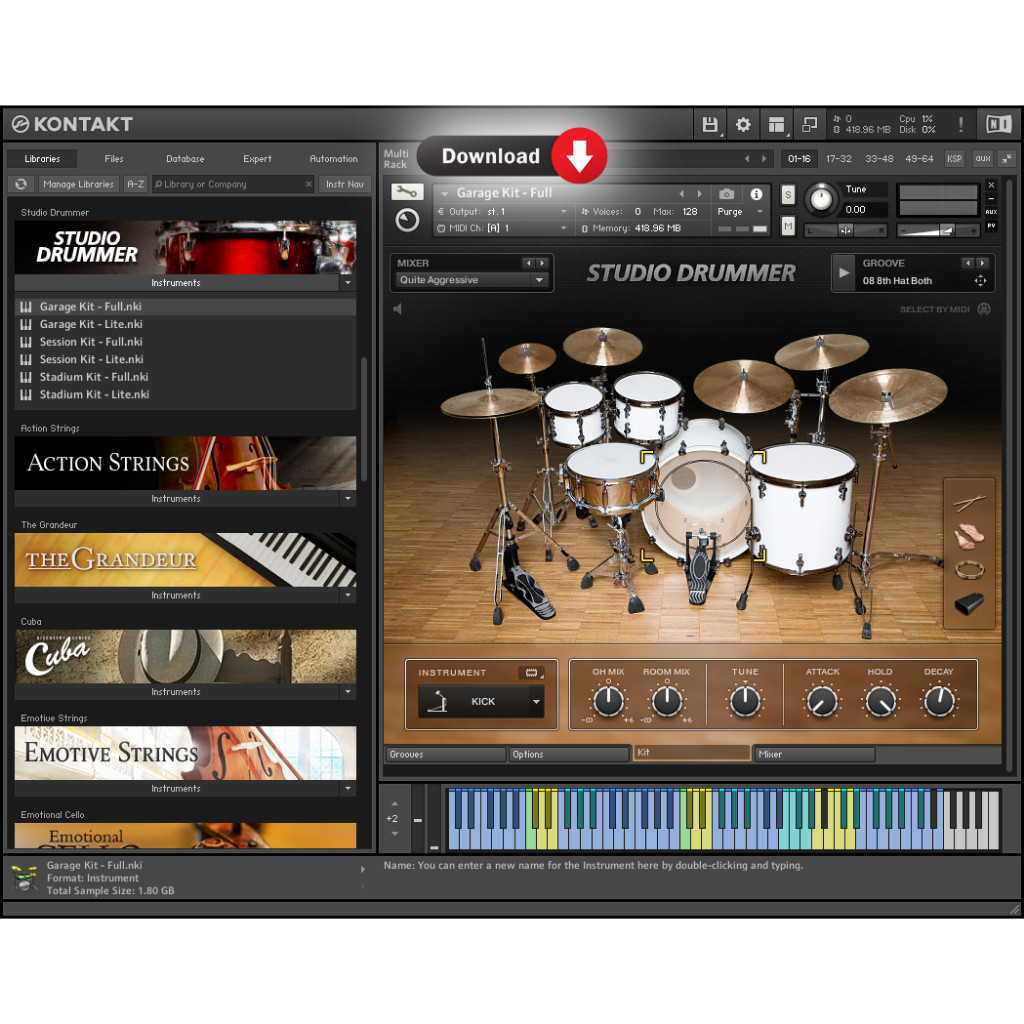Open the Quite Aggressive mixer preset dropdown
The image size is (1024, 1024).
tap(472, 280)
